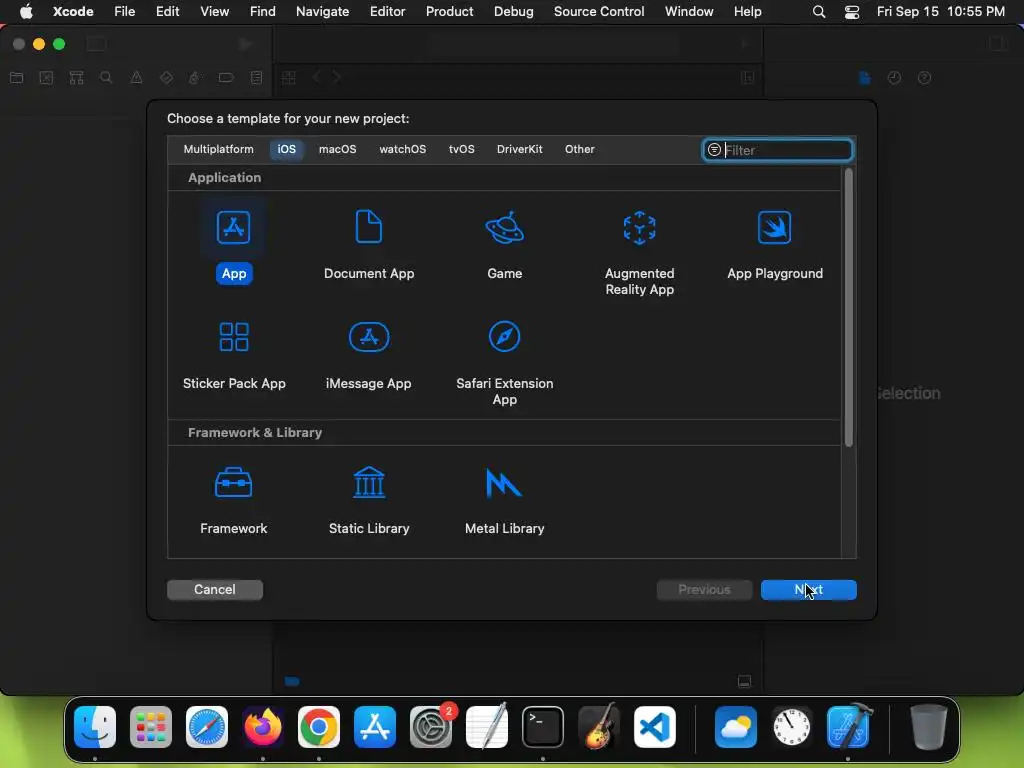The height and width of the screenshot is (768, 1024).
Task: Switch to the macOS tab
Action: [337, 149]
